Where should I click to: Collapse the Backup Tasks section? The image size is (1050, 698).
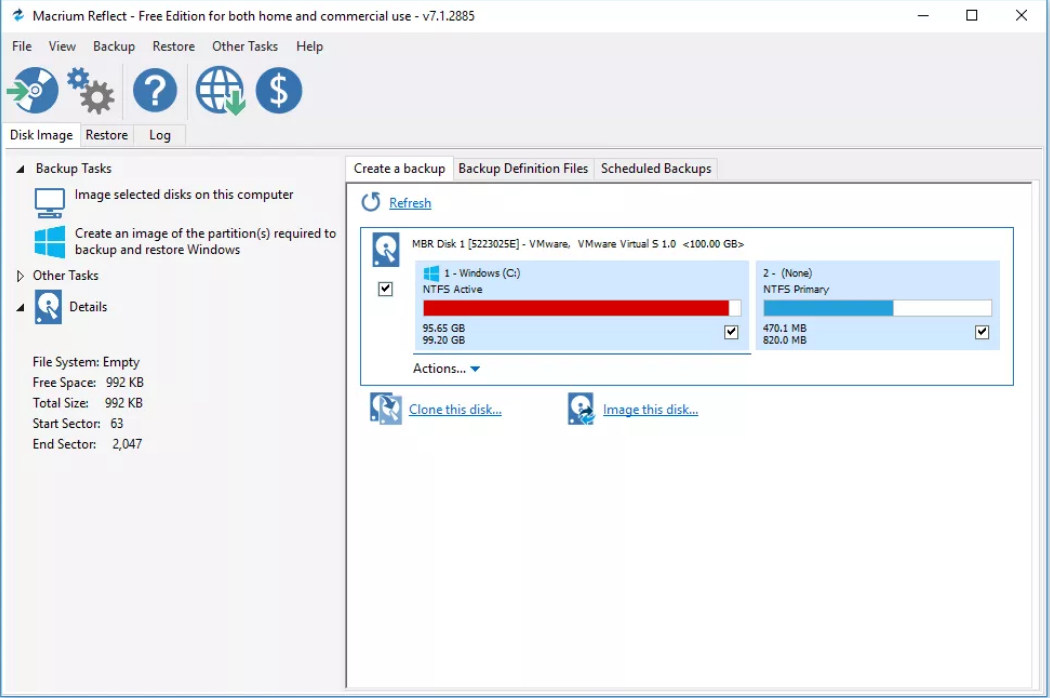click(20, 169)
